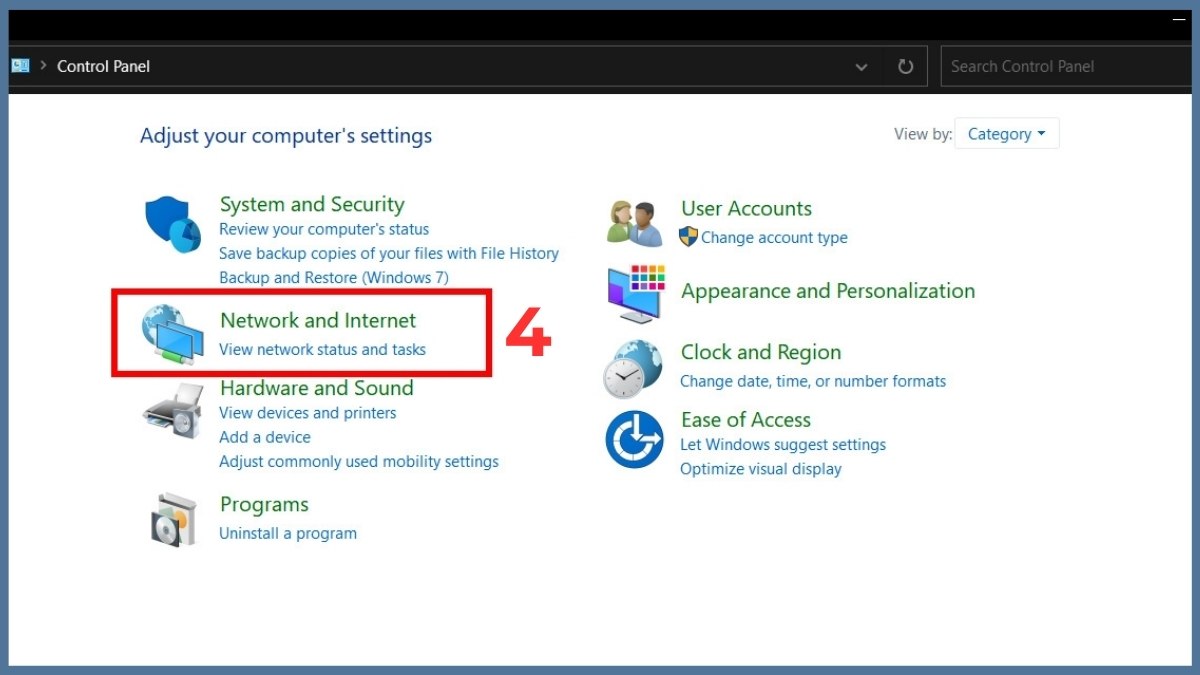Click the Add a device link
Image resolution: width=1200 pixels, height=675 pixels.
coord(265,437)
